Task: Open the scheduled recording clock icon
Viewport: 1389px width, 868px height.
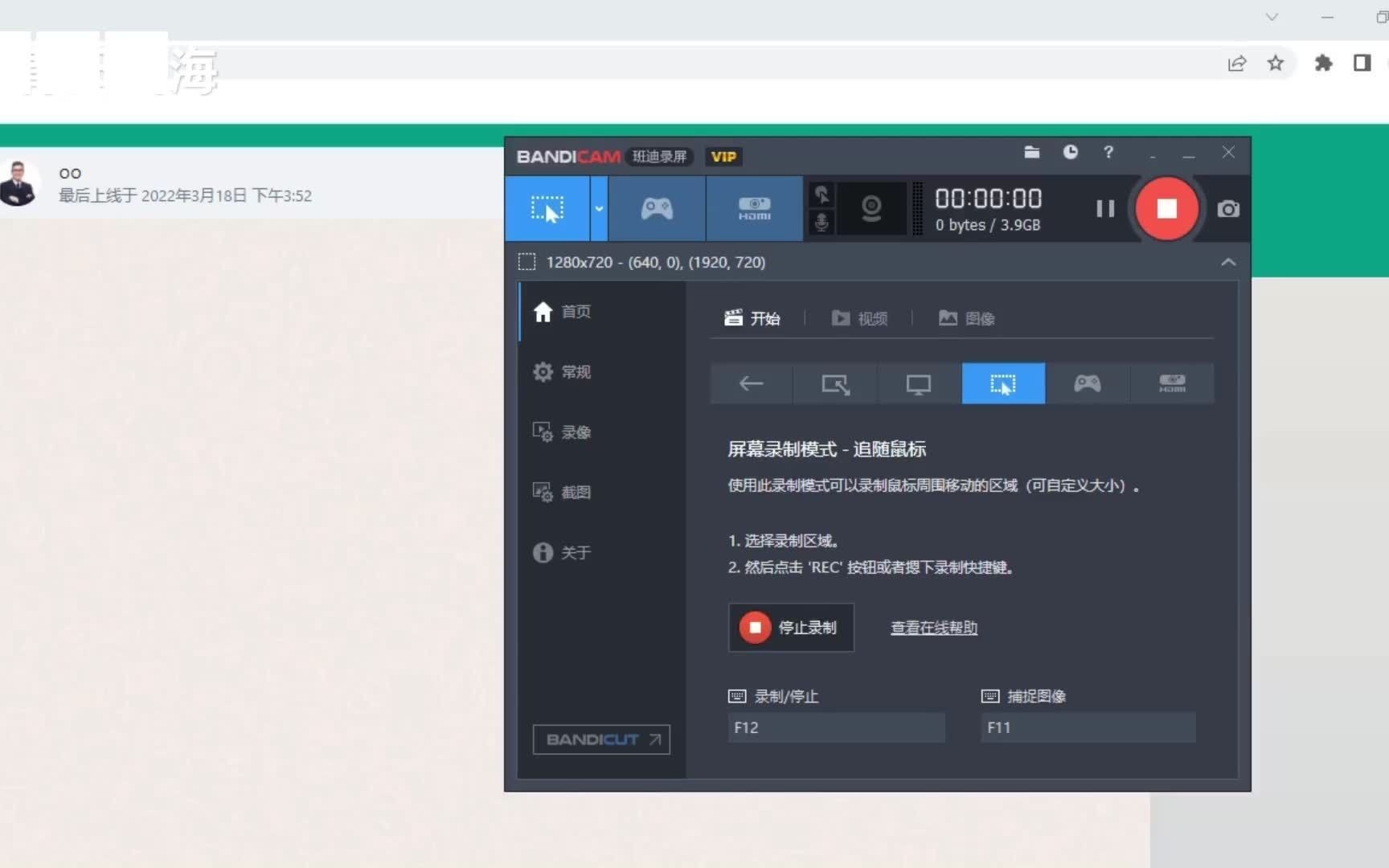Action: click(1070, 152)
